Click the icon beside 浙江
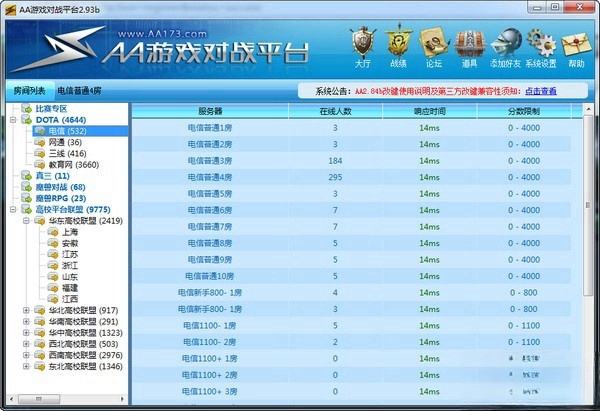 (52, 265)
